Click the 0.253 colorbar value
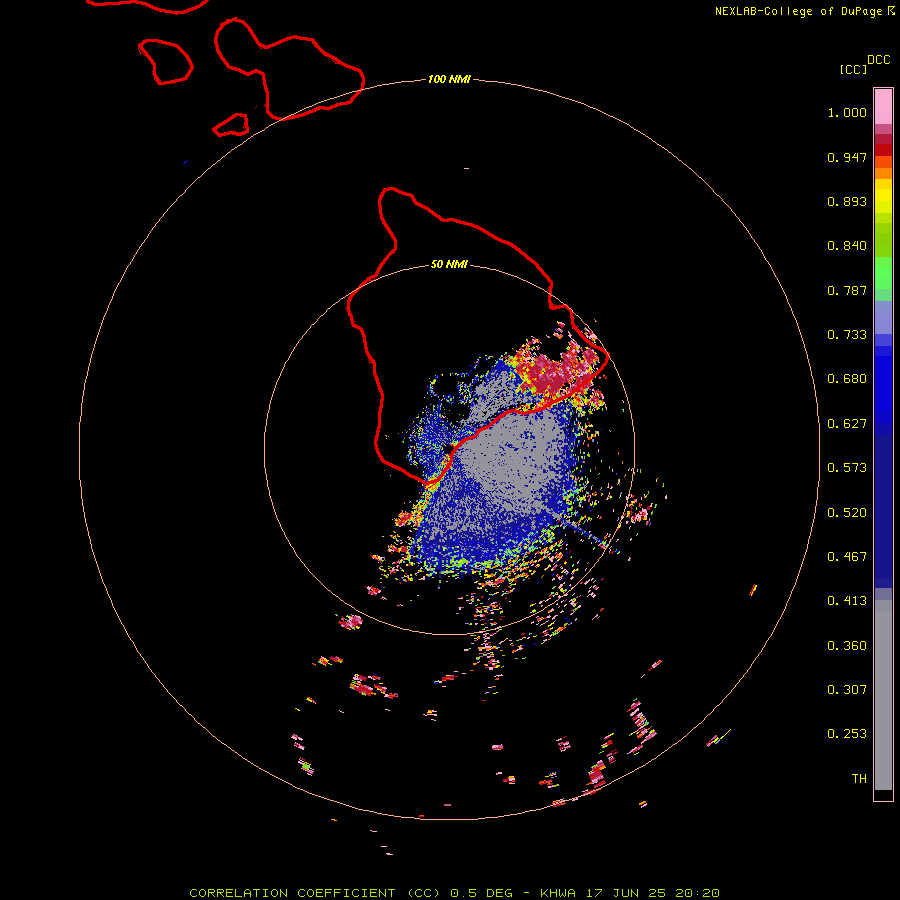 pyautogui.click(x=847, y=734)
